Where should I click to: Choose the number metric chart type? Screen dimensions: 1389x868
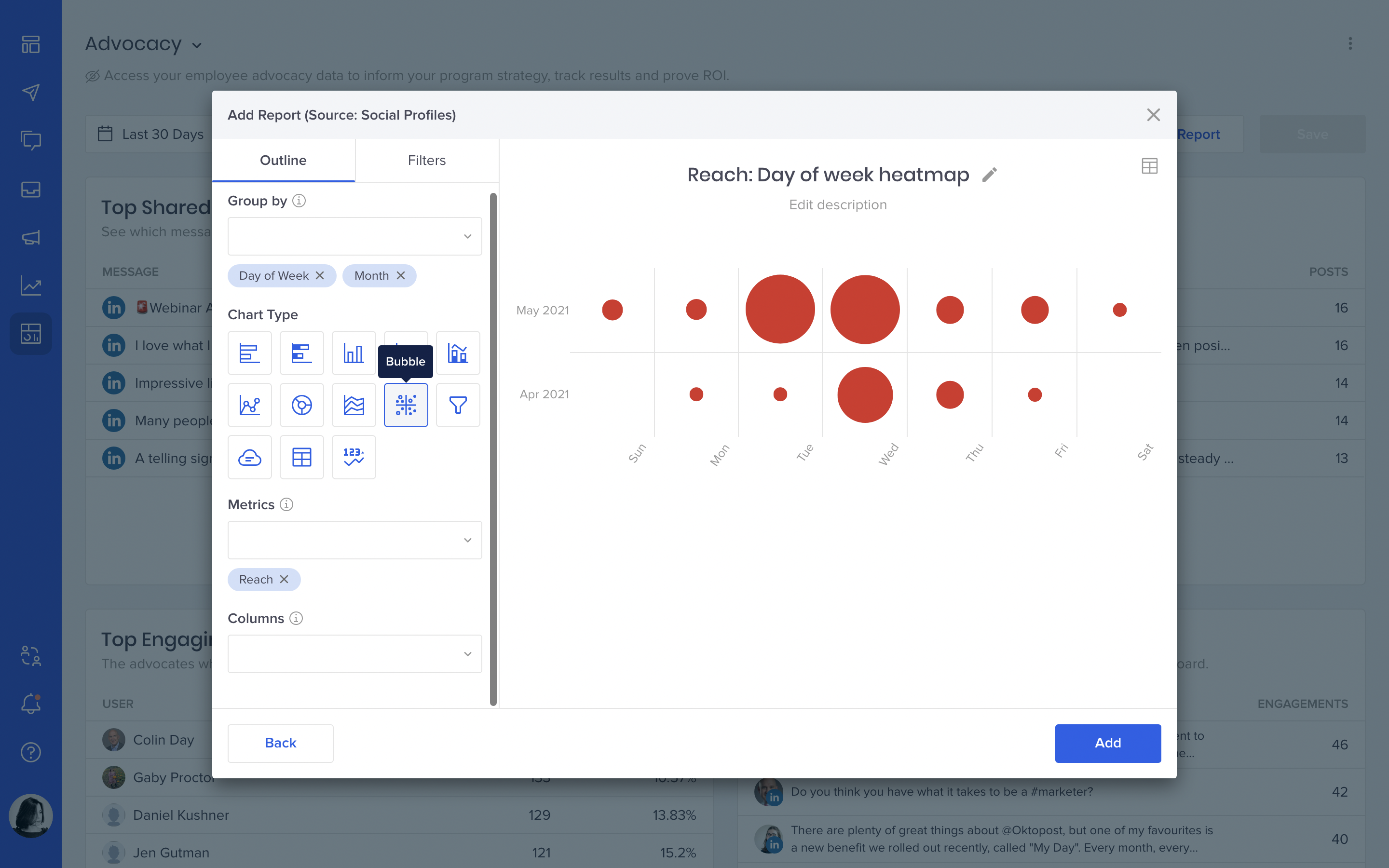[x=354, y=458]
